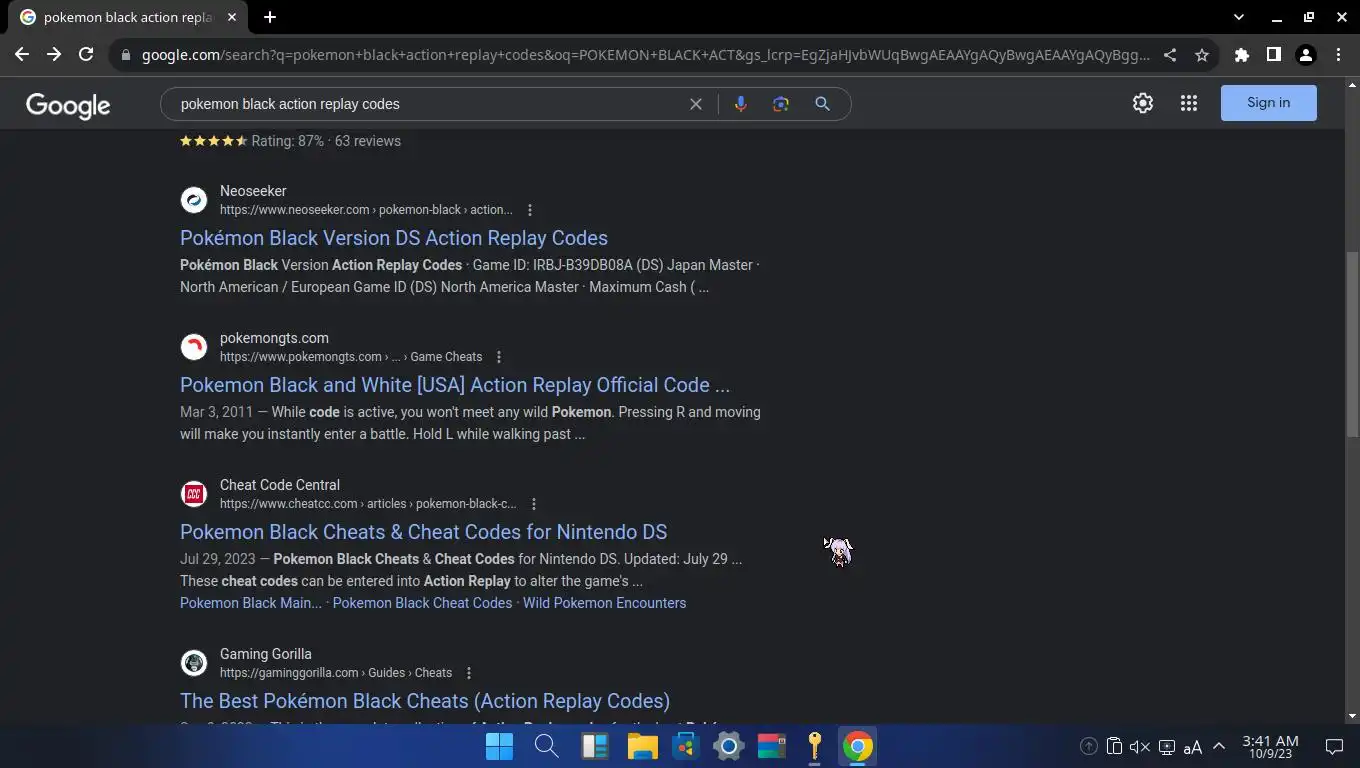
Task: Open the notification center icon
Action: 1334,747
